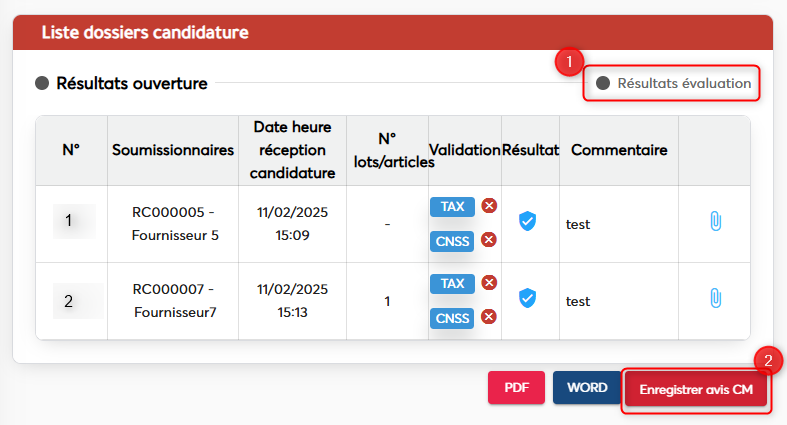Click blue shield result icon for Fournisseur 5

tap(528, 221)
